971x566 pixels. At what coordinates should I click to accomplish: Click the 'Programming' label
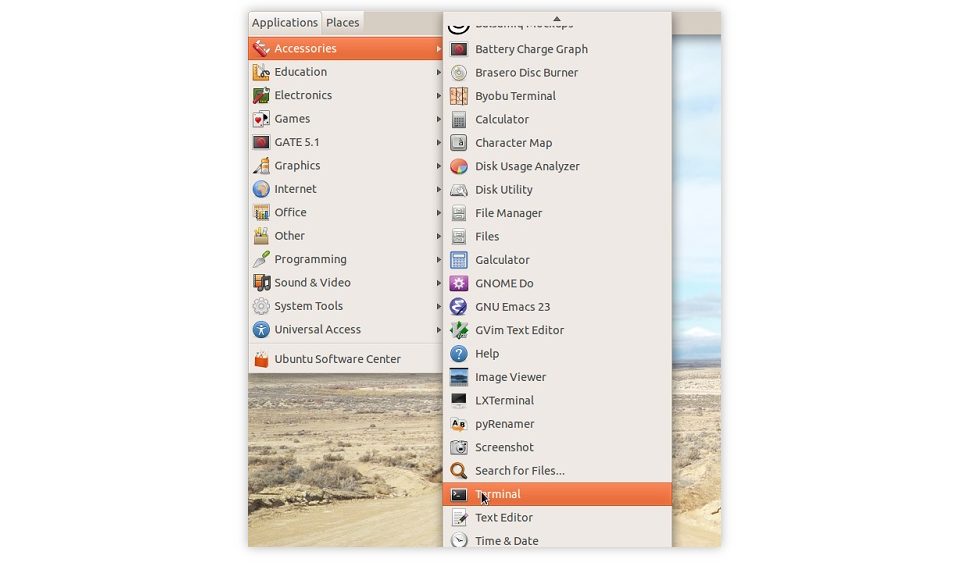click(x=310, y=259)
